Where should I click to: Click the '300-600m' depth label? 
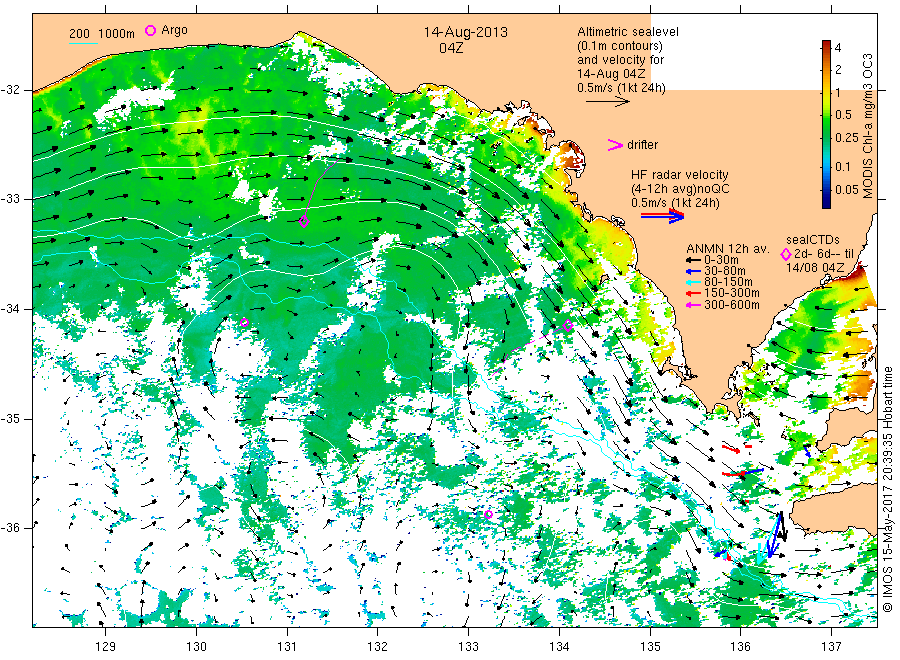731,305
